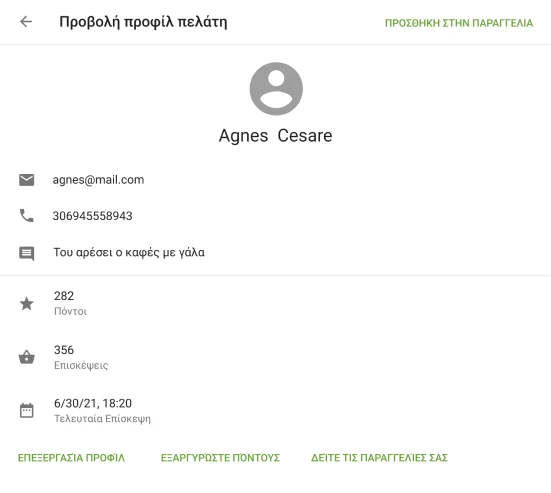Click the 282 points value

click(x=64, y=296)
